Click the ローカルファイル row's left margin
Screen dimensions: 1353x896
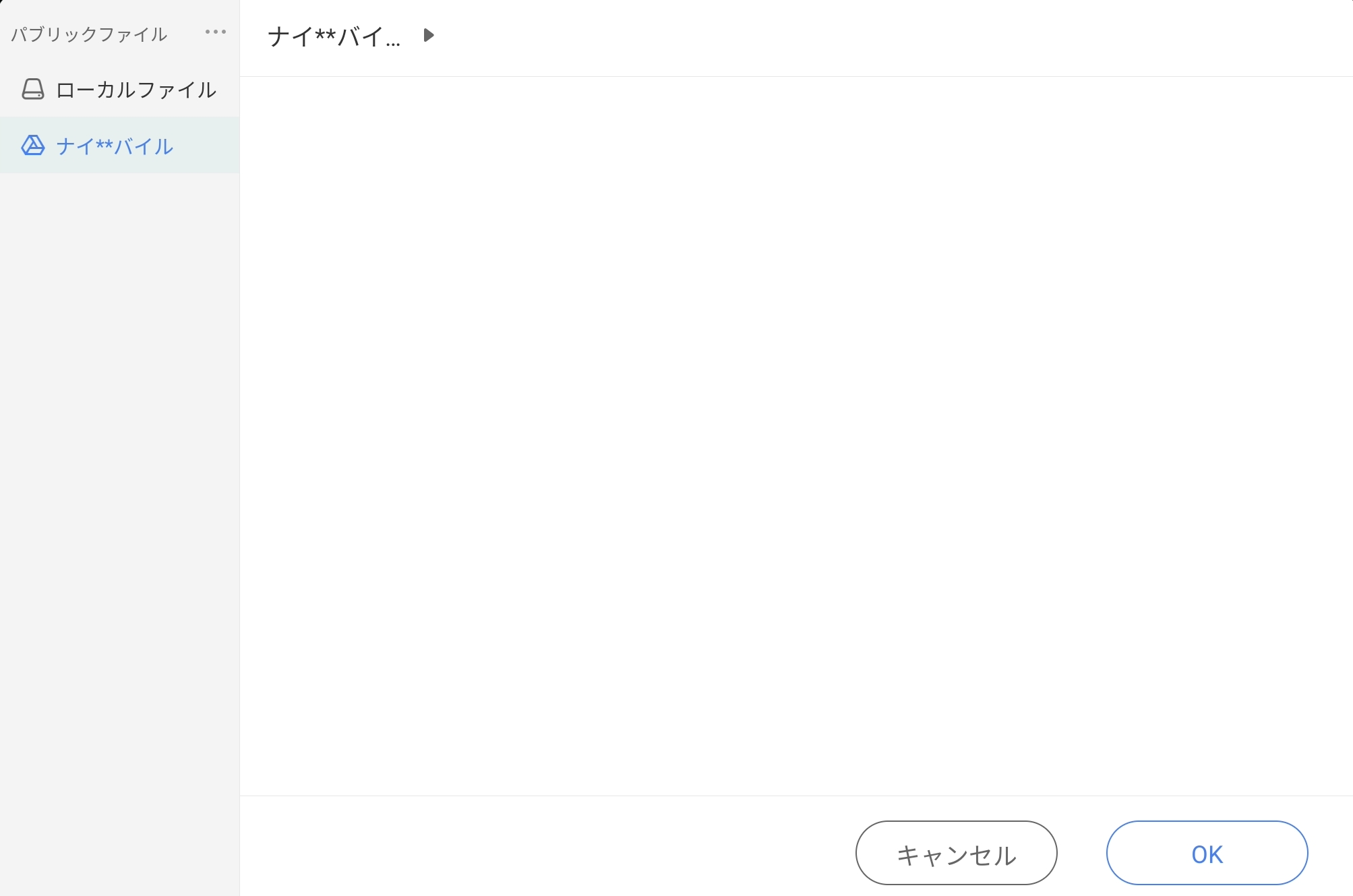coord(9,90)
